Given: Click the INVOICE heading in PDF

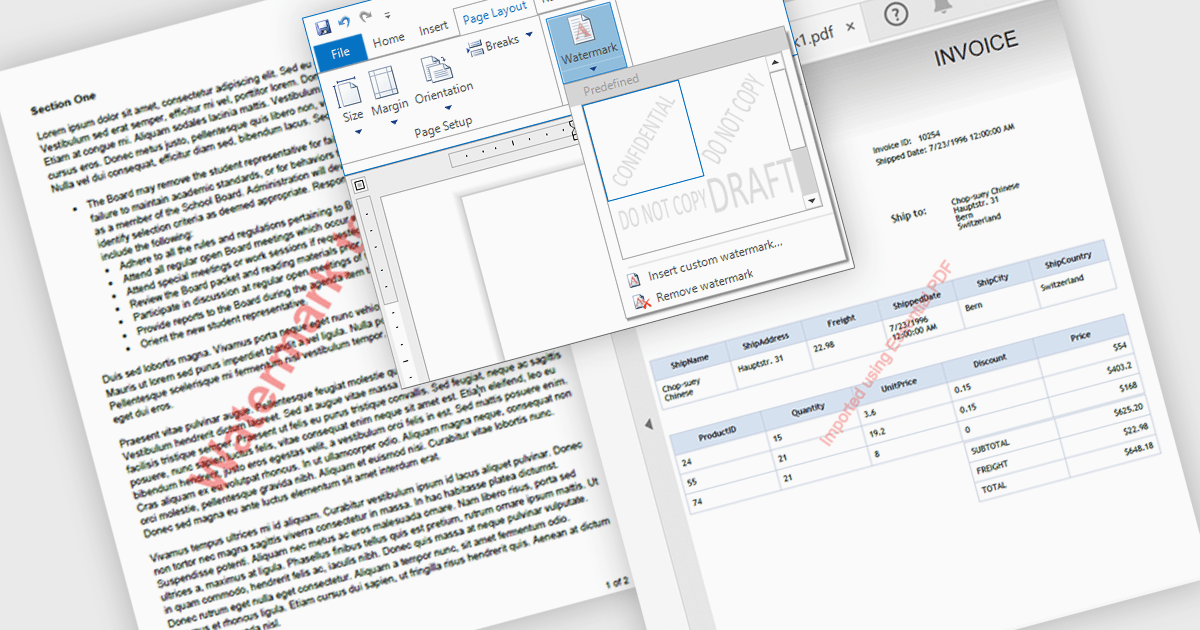Looking at the screenshot, I should coord(976,48).
